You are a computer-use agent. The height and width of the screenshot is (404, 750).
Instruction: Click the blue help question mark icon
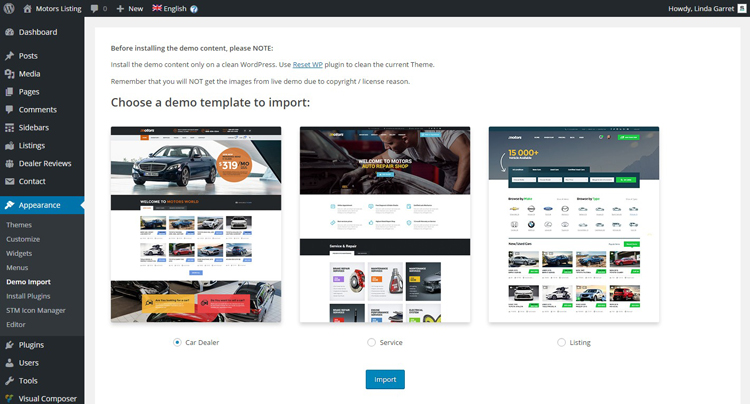pyautogui.click(x=194, y=9)
